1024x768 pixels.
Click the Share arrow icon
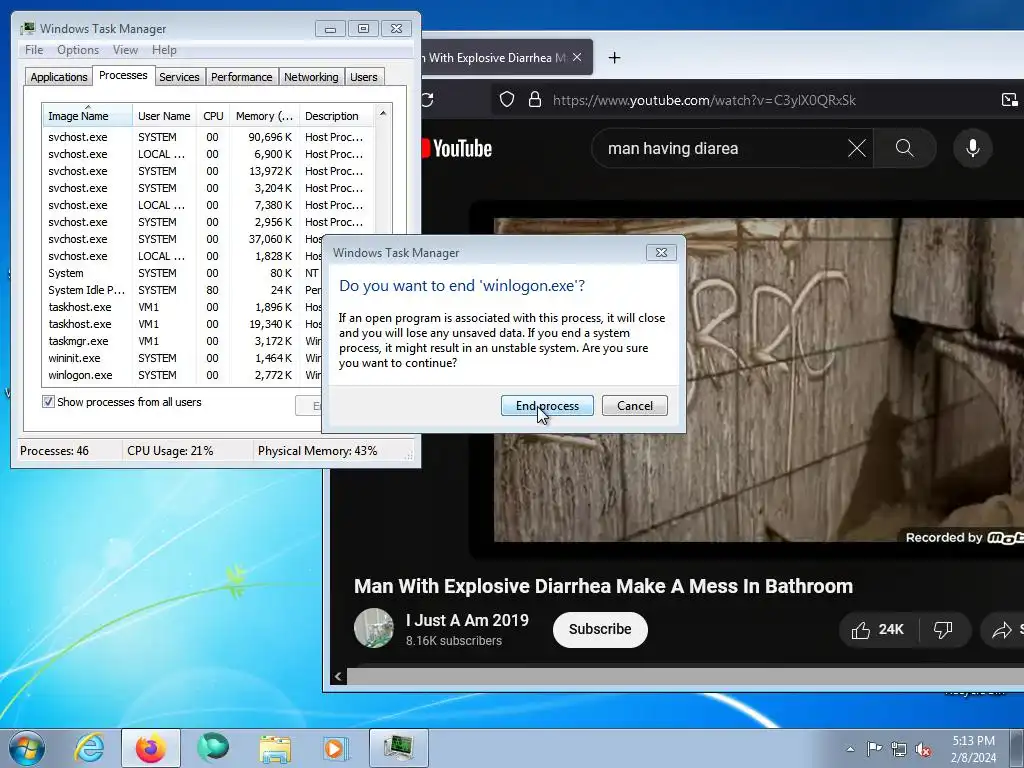pyautogui.click(x=1001, y=630)
